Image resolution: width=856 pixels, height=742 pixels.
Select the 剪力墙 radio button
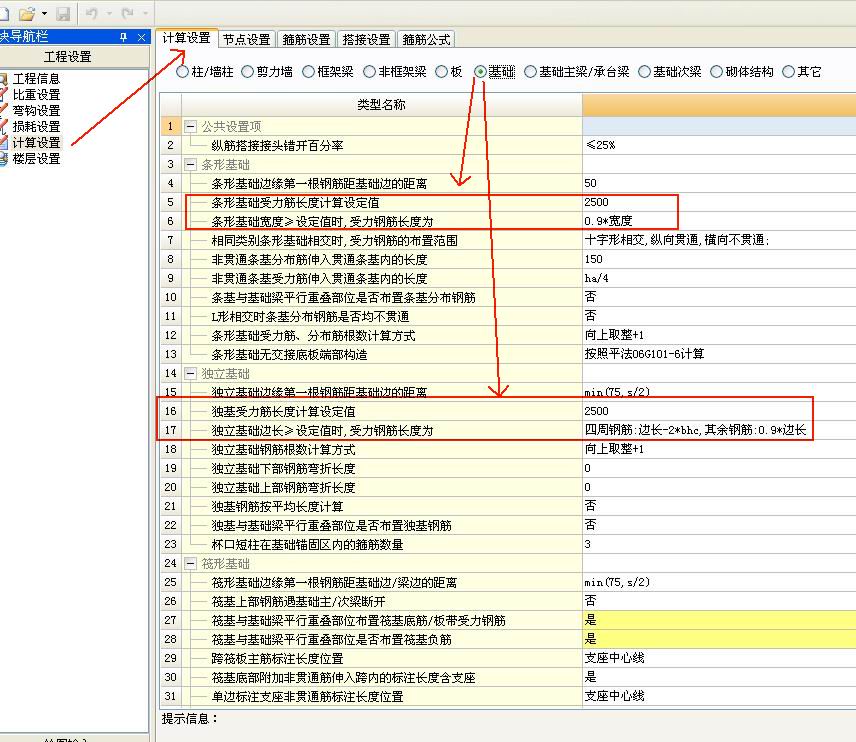pos(248,72)
